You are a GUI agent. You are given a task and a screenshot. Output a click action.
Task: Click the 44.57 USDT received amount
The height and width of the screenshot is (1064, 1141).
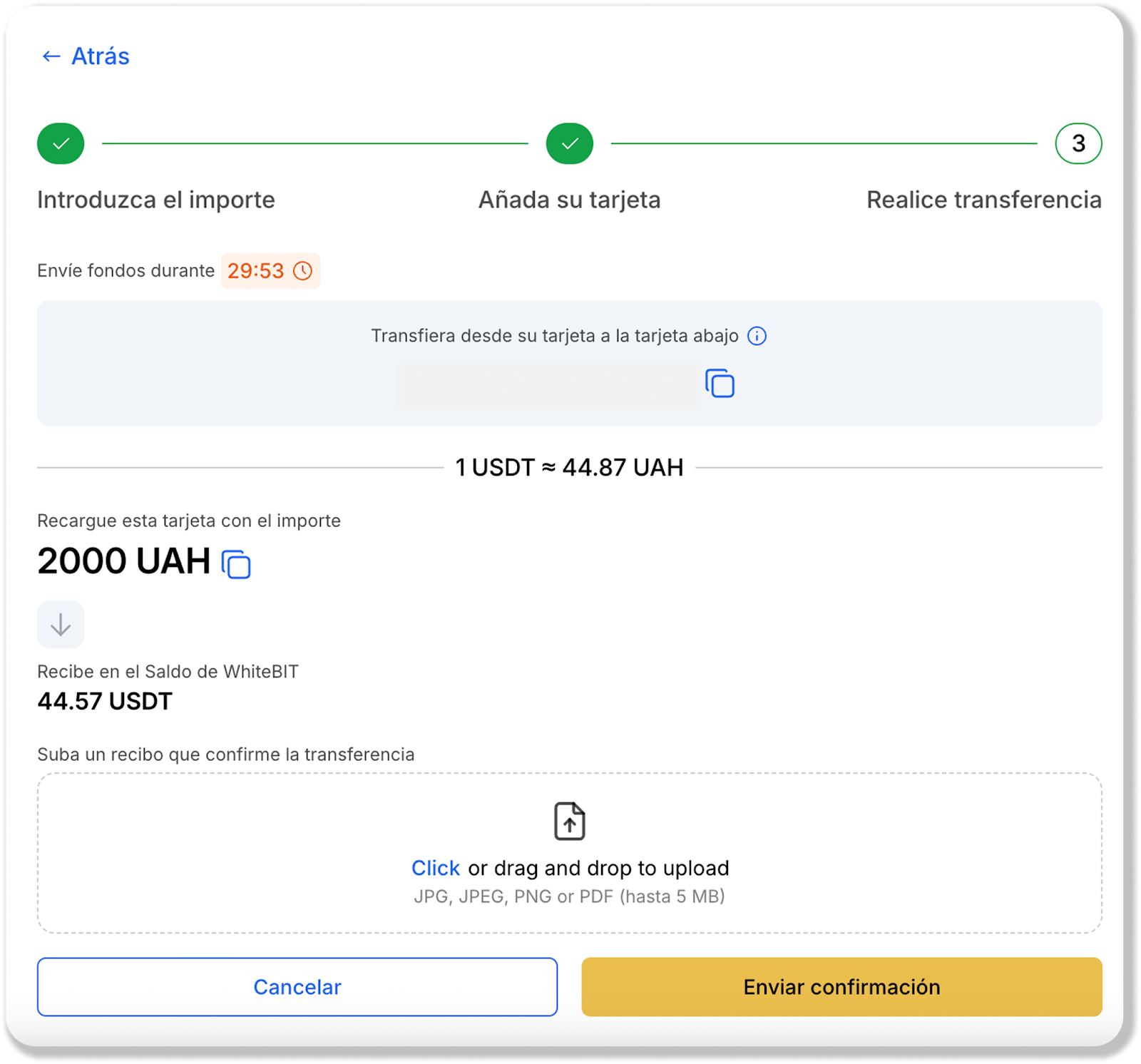point(105,701)
